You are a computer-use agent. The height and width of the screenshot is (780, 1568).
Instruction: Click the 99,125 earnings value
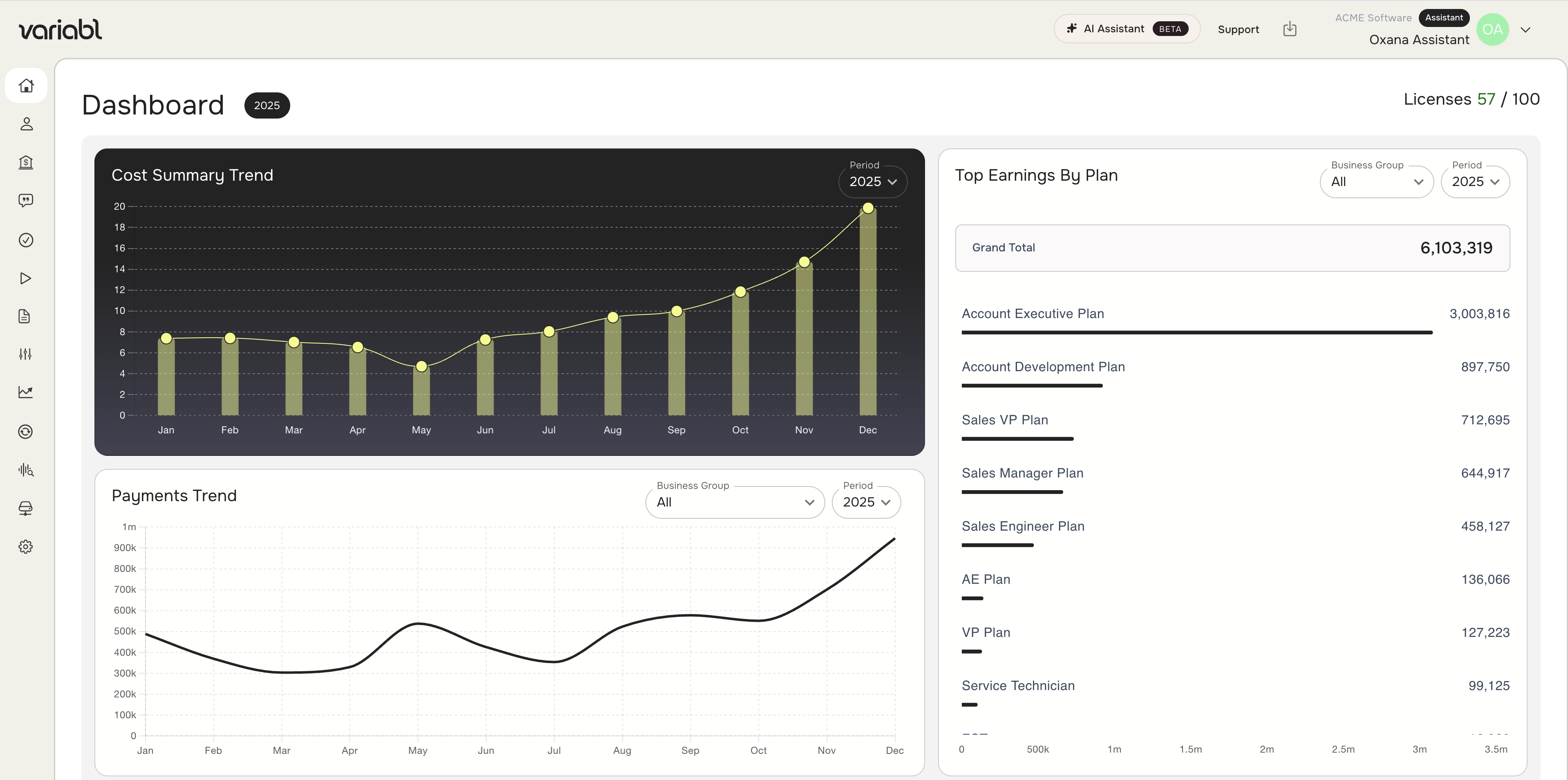[x=1489, y=686]
